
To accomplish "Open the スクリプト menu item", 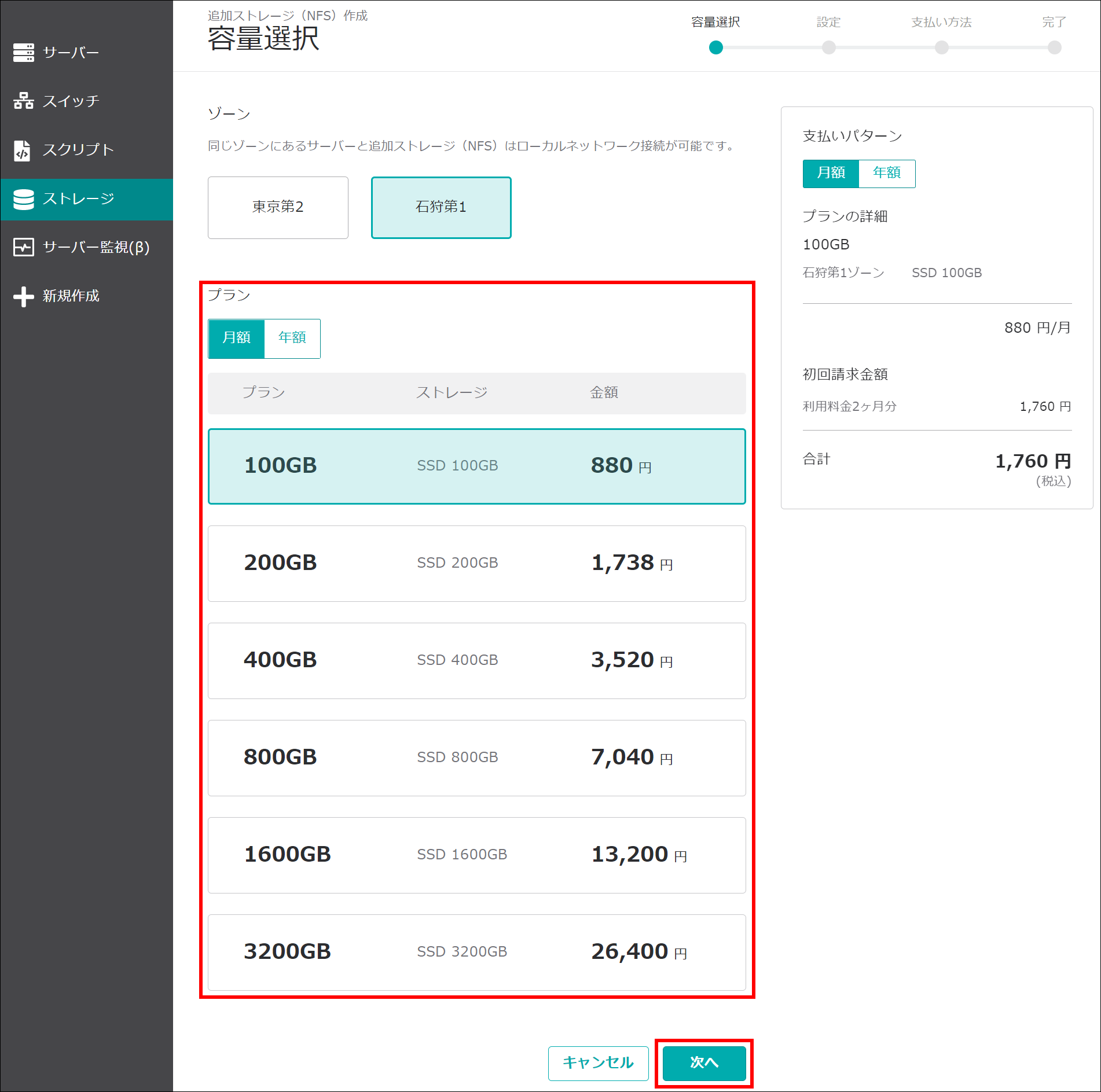I will point(78,150).
